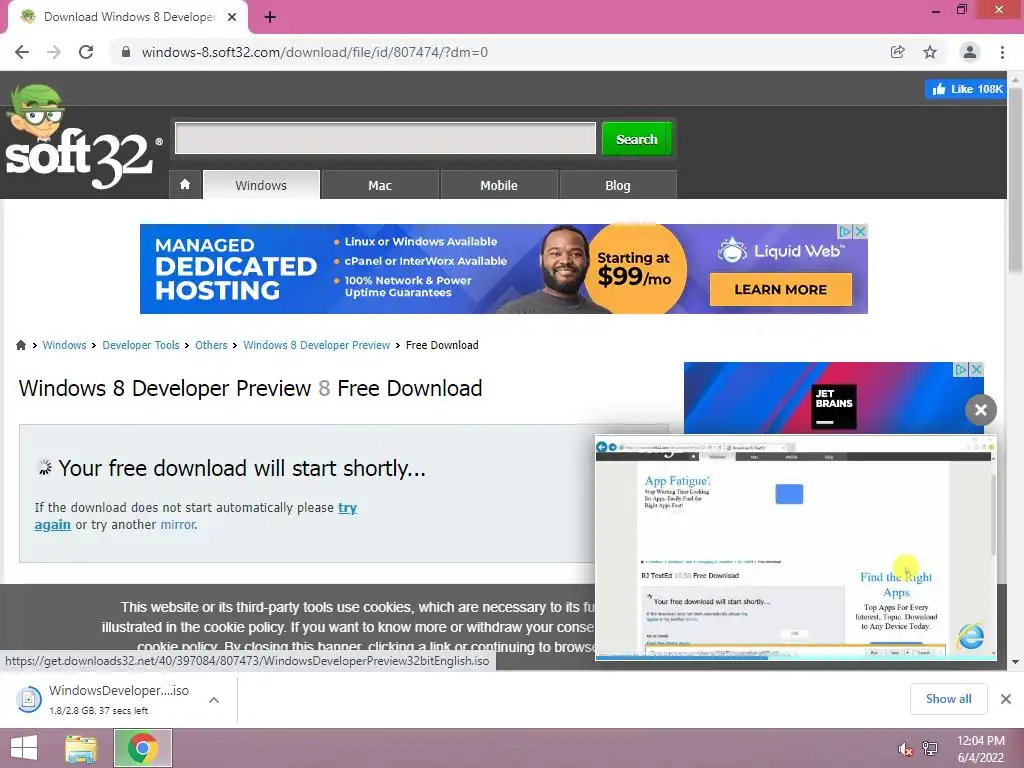Click Show all downloads
The height and width of the screenshot is (768, 1024).
(948, 699)
